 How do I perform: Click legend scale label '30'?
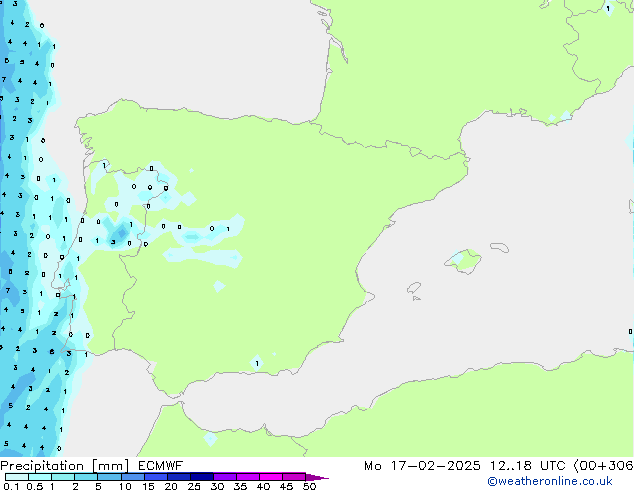217,486
